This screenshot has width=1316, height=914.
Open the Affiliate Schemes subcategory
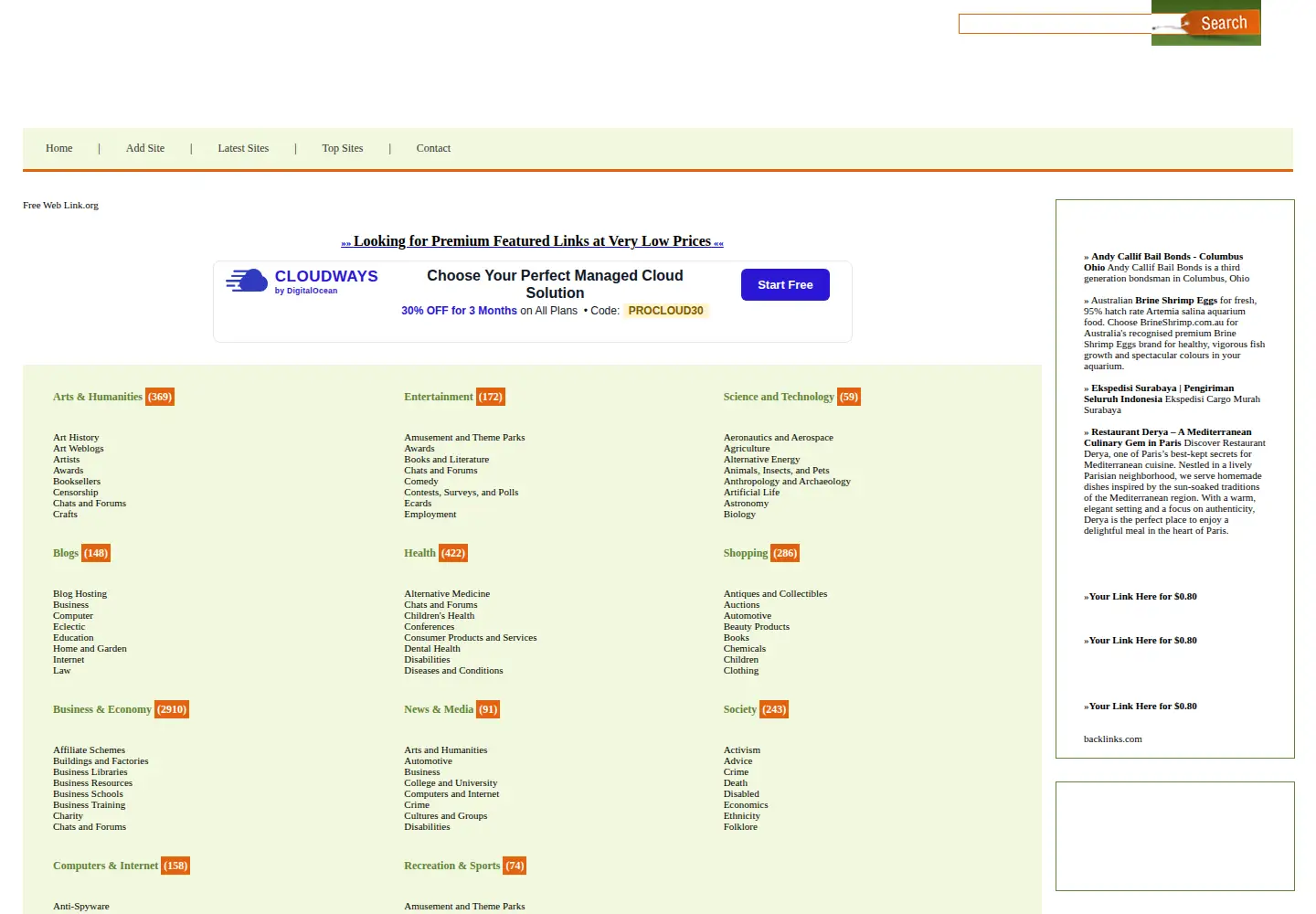90,750
